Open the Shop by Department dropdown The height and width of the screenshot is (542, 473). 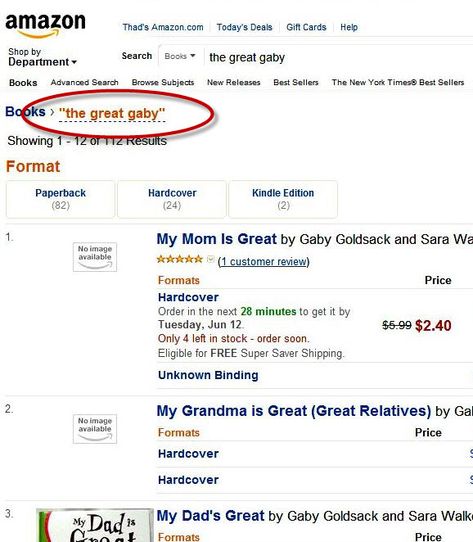click(42, 57)
